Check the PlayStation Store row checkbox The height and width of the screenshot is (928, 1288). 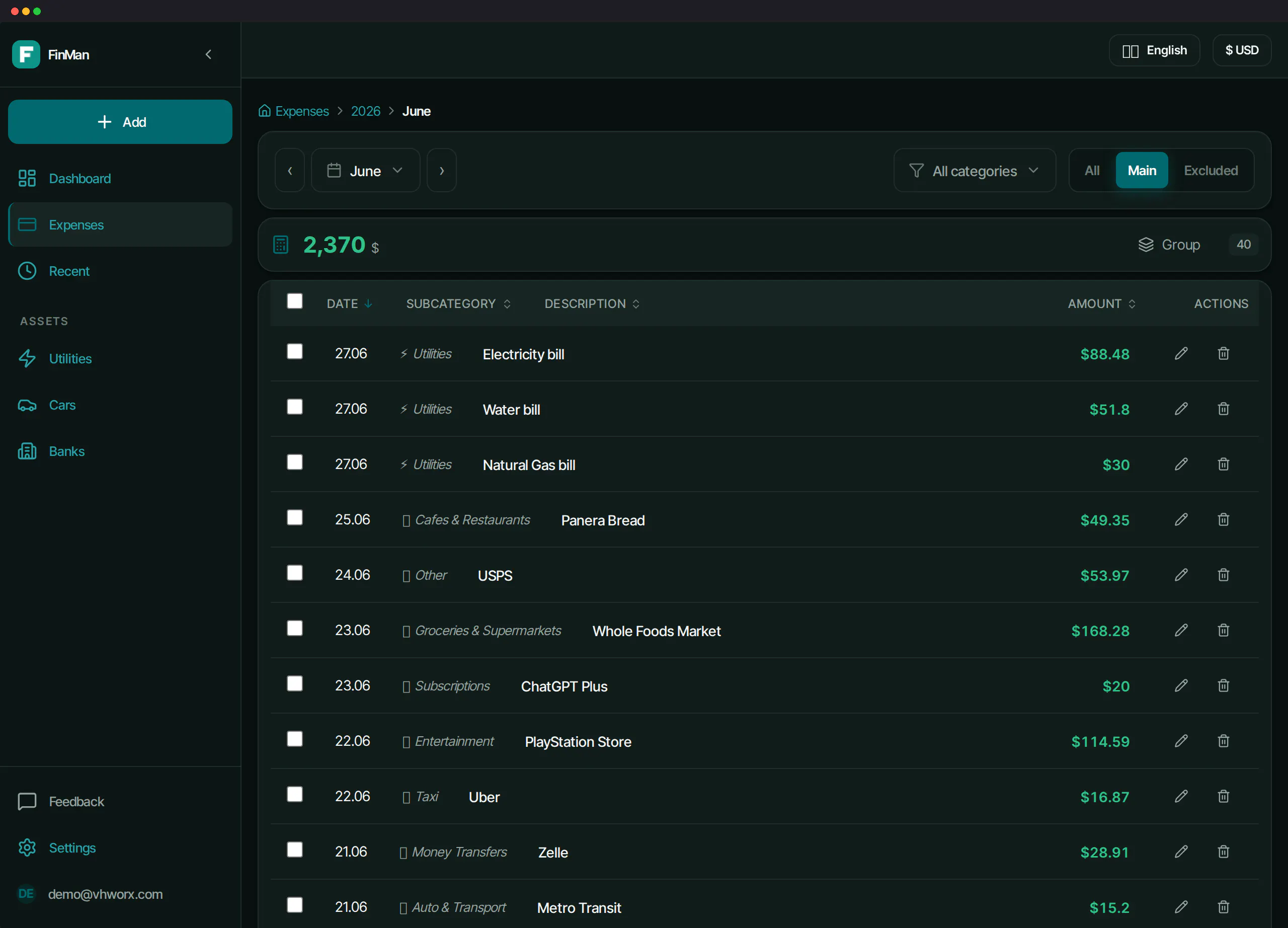pos(295,739)
